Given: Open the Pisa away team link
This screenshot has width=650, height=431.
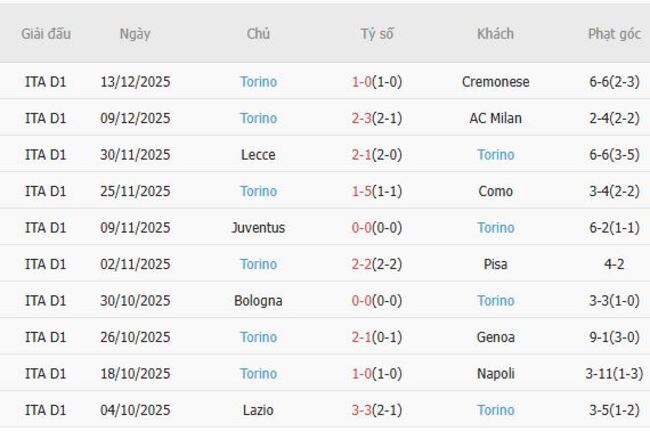Looking at the screenshot, I should click(x=496, y=264).
